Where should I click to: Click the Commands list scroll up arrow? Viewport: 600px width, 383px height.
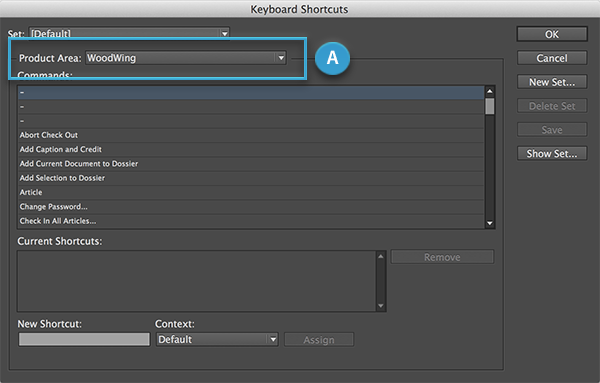tap(489, 91)
